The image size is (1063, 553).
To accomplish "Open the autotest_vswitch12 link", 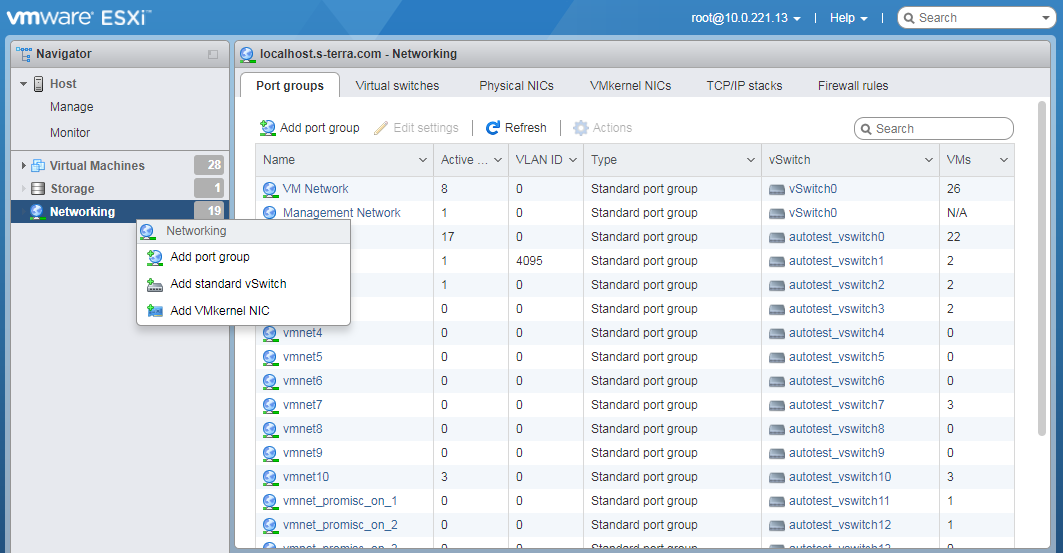I will tap(840, 525).
